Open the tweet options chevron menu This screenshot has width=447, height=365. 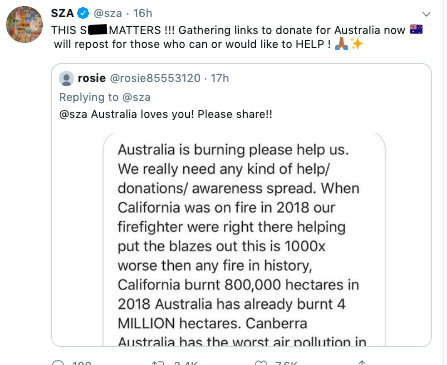pos(426,14)
